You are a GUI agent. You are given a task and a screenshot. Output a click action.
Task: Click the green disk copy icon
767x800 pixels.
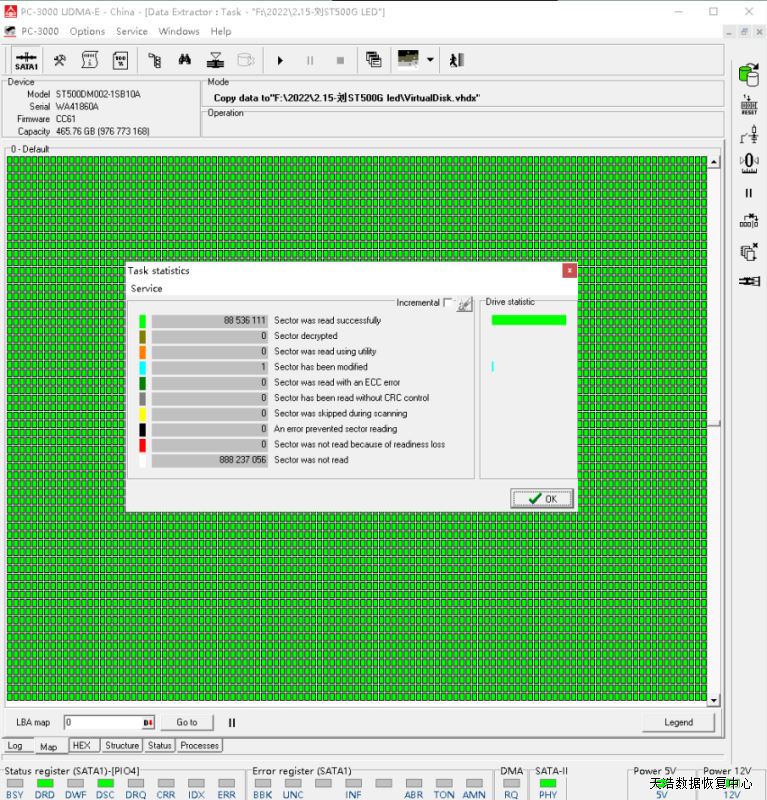[748, 73]
